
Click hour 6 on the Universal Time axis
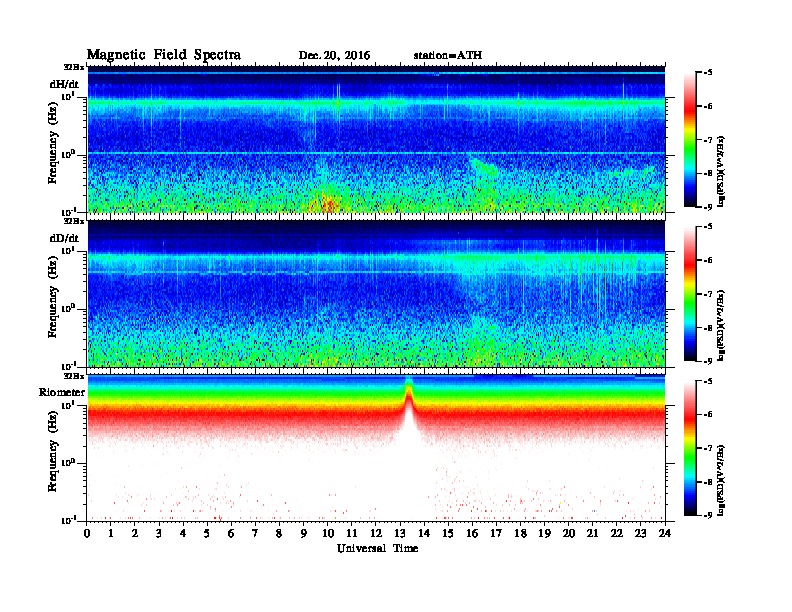(x=231, y=533)
